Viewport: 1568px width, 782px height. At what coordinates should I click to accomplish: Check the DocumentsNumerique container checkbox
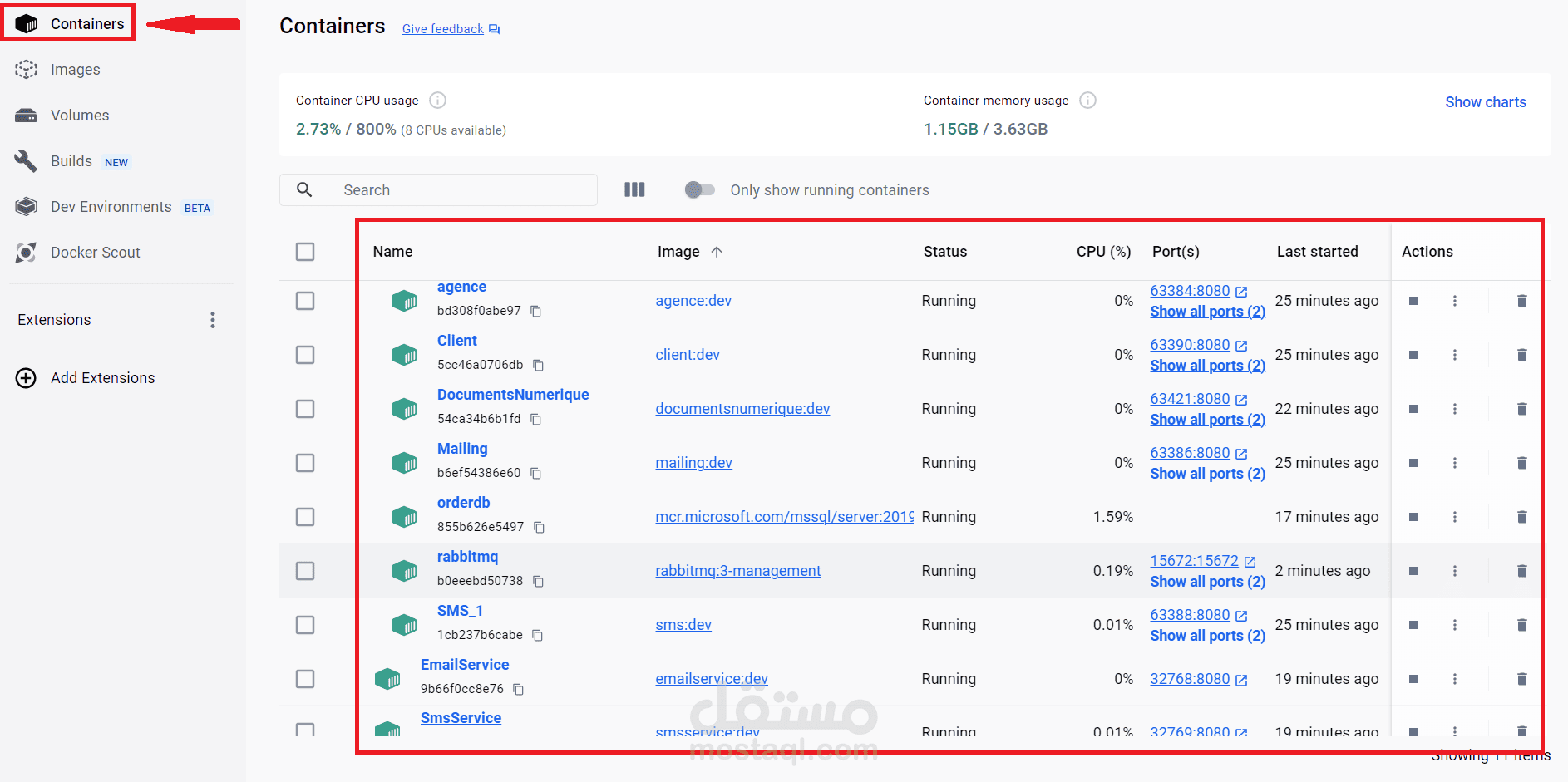[305, 409]
